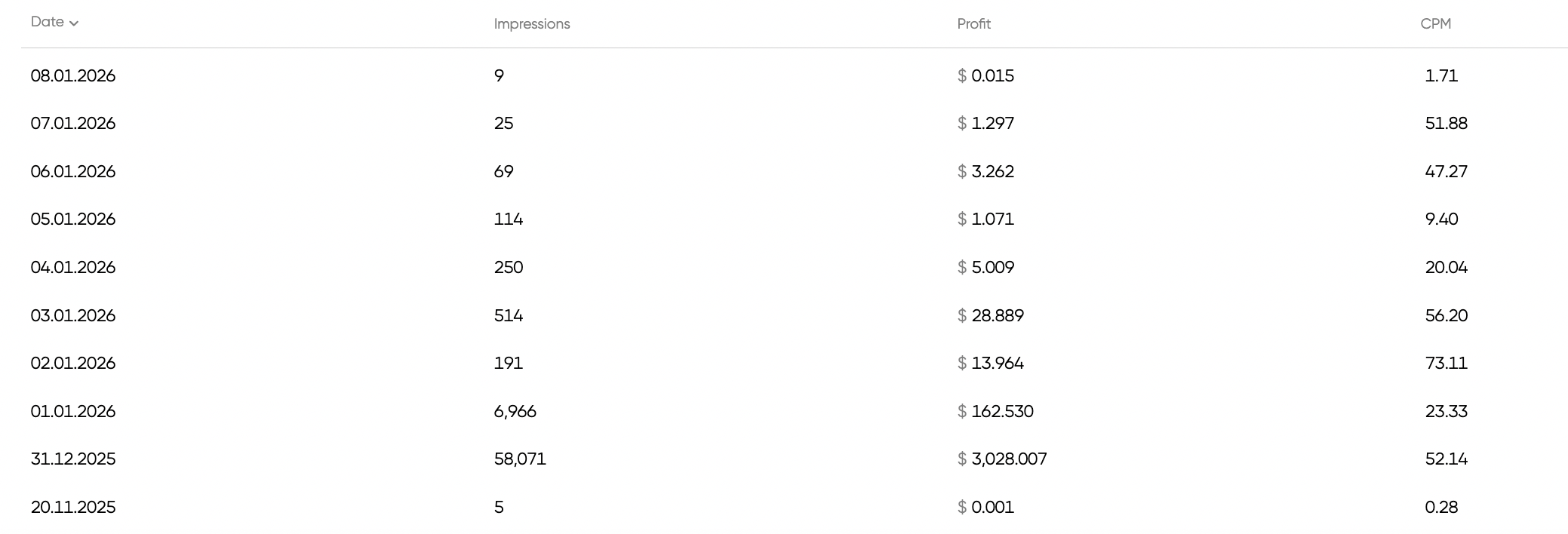Click the profit value $ 28.889
Screen dimensions: 1568x534
tap(991, 315)
